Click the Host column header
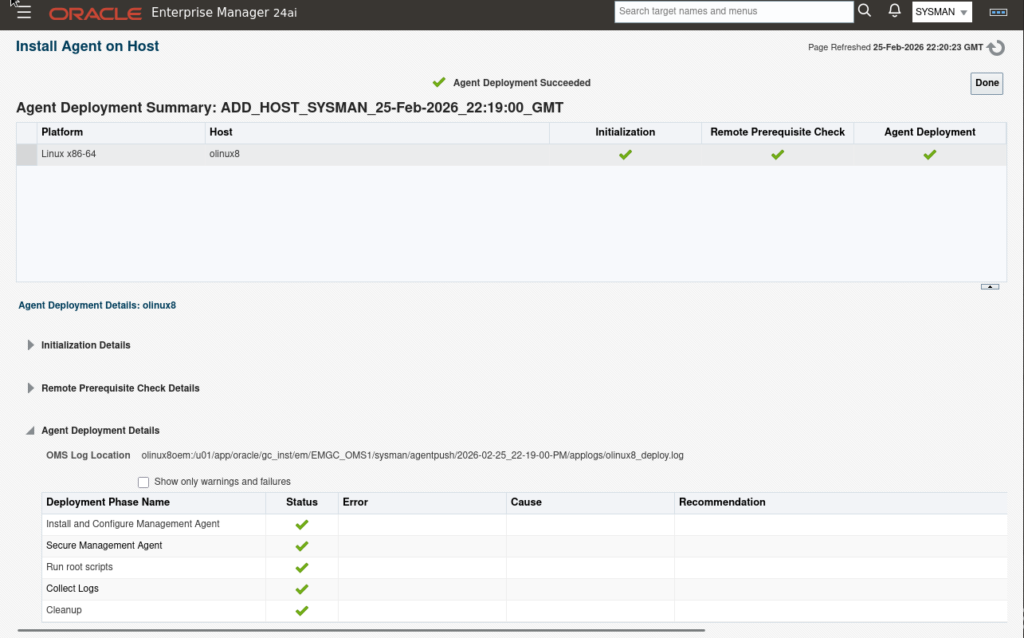Image resolution: width=1024 pixels, height=638 pixels. tap(221, 132)
